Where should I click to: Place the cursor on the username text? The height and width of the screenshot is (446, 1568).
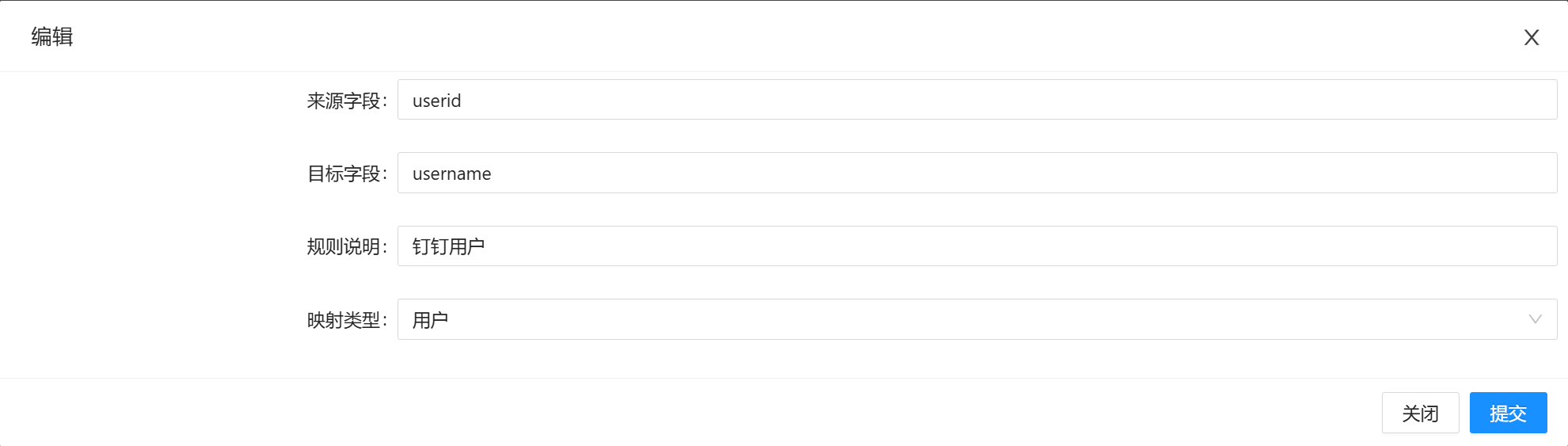[x=451, y=173]
